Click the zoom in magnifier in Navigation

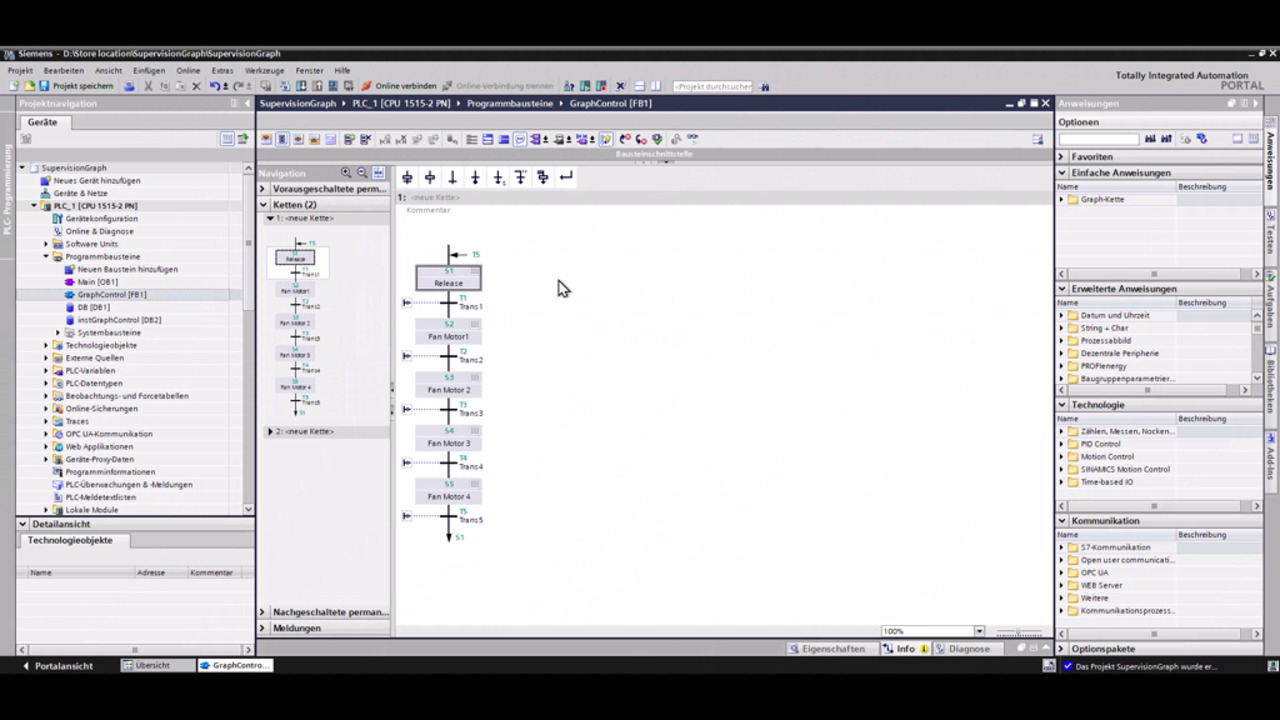coord(346,172)
